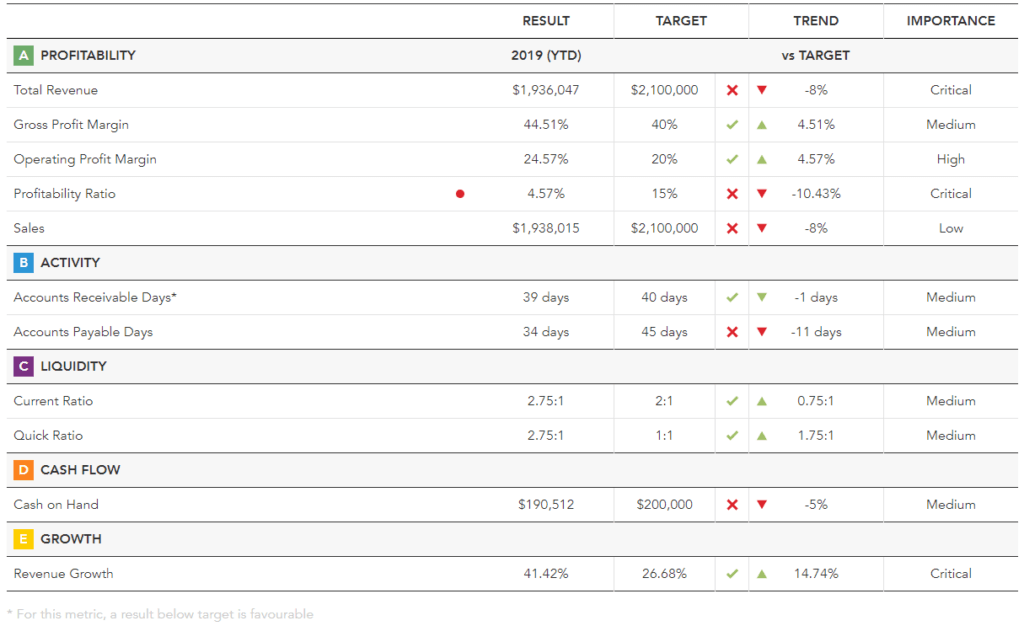The image size is (1024, 626).
Task: Click green up arrow for Revenue Growth
Action: point(762,574)
